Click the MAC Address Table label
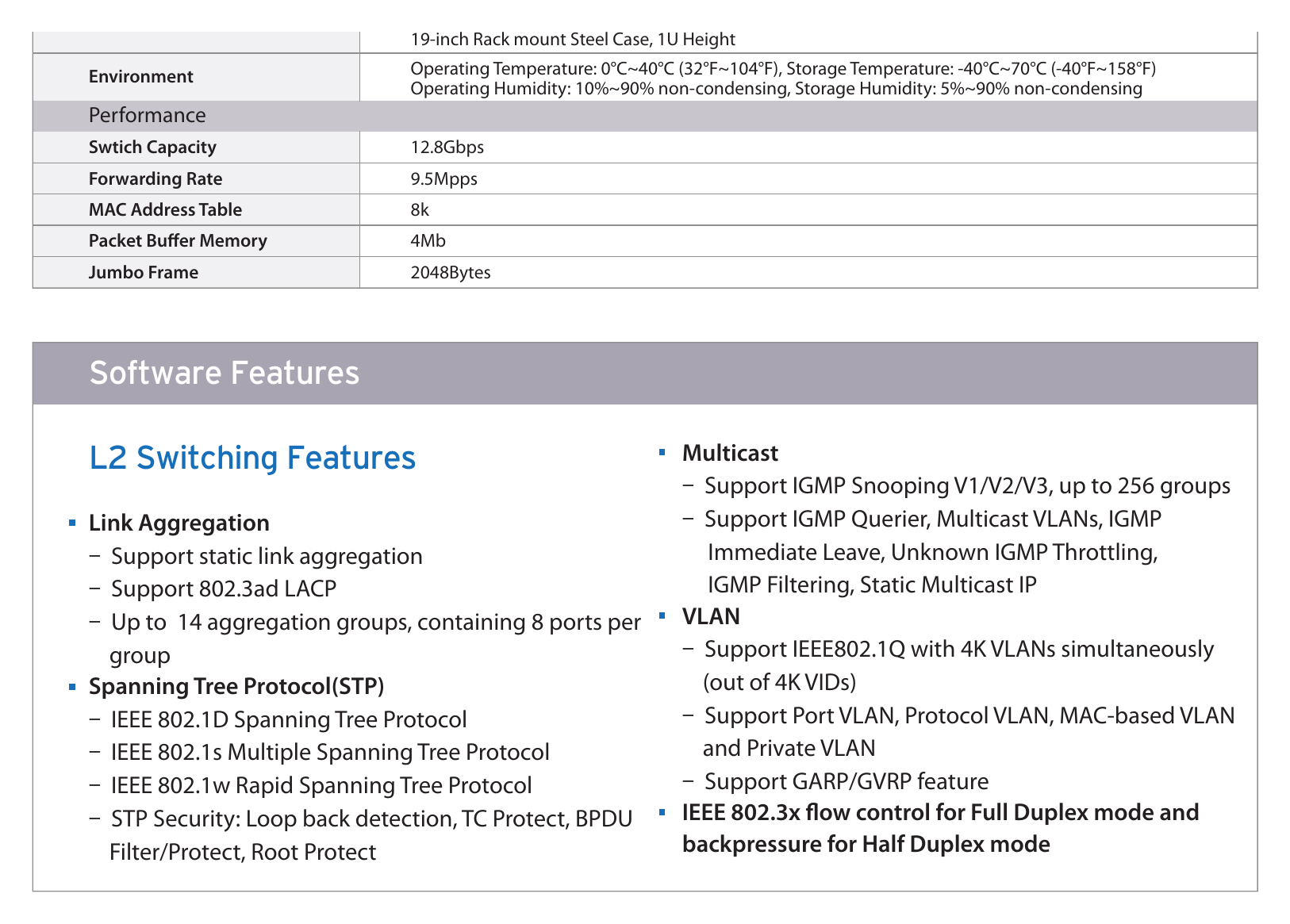The width and height of the screenshot is (1290, 924). point(165,210)
